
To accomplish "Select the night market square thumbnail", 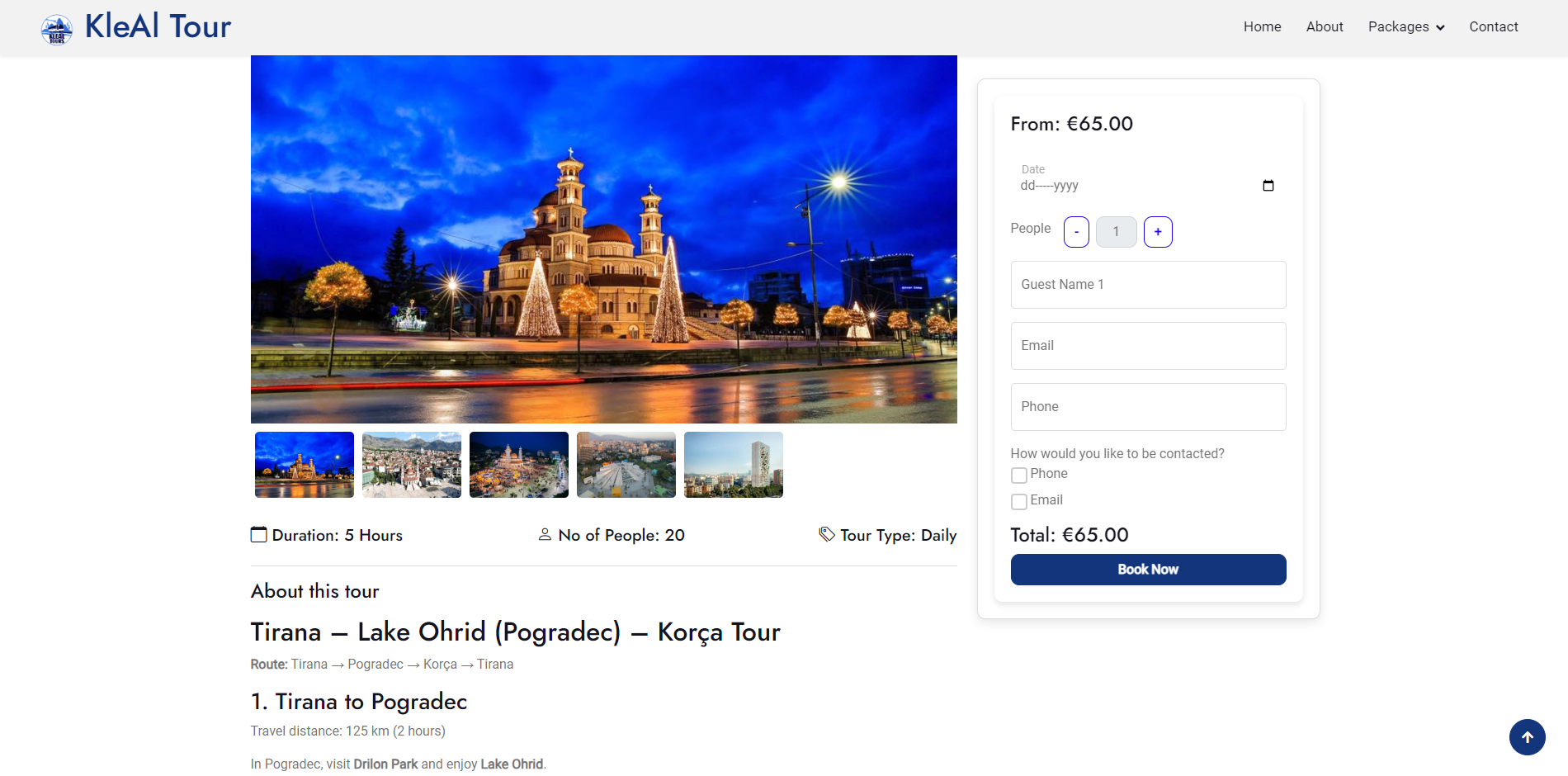I will click(519, 465).
